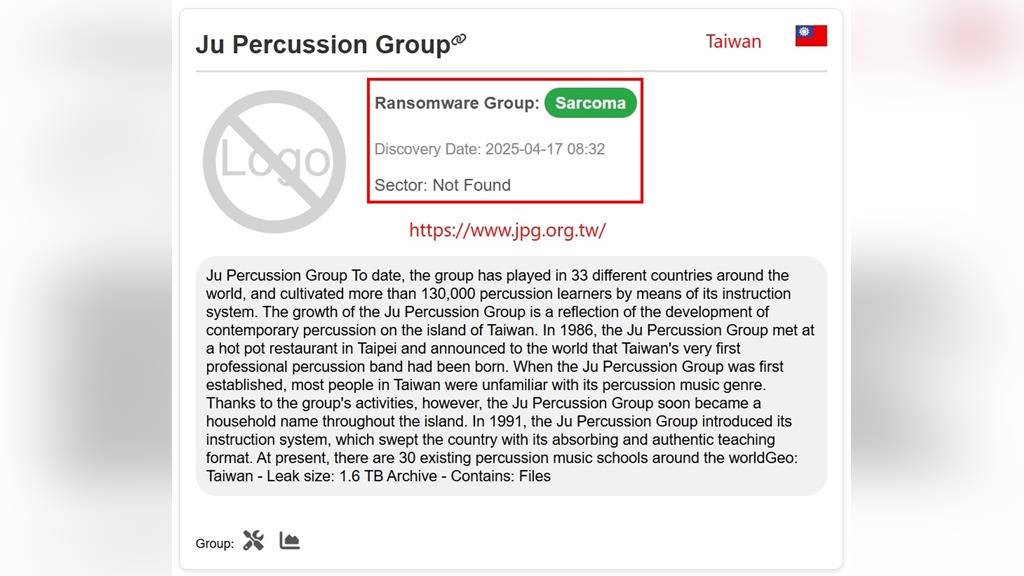1024x576 pixels.
Task: Click the Discovery Date 2025-04-17 text
Action: pos(489,149)
